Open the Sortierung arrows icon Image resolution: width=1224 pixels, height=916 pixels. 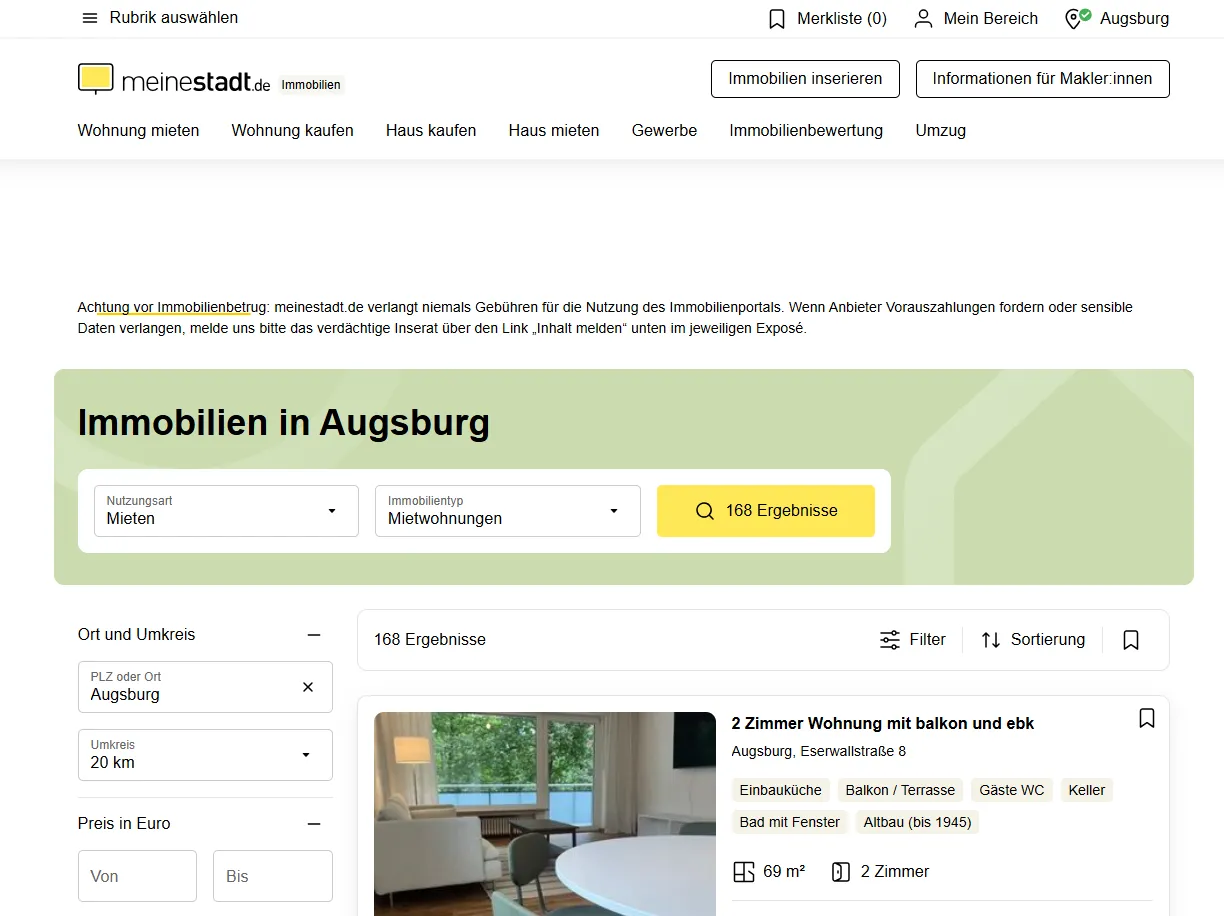[x=990, y=640]
